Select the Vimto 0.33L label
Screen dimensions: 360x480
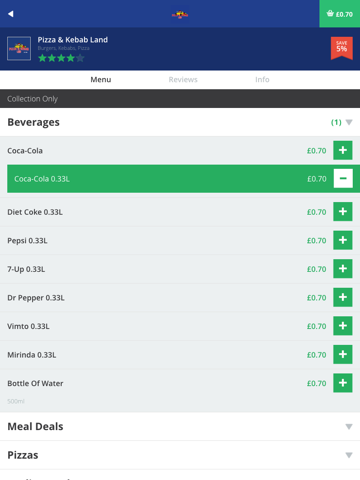(x=28, y=326)
